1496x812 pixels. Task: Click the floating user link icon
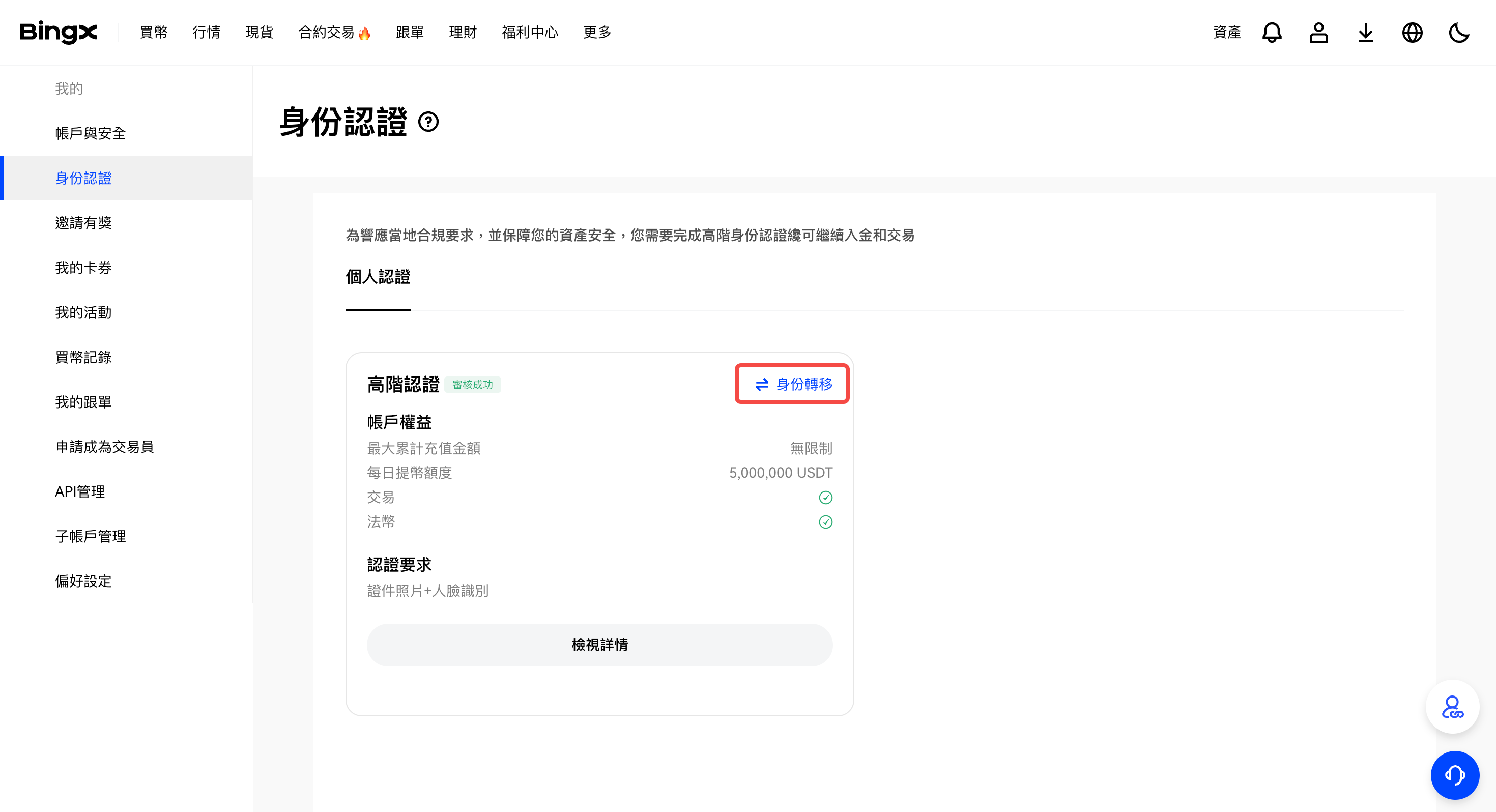(1452, 707)
